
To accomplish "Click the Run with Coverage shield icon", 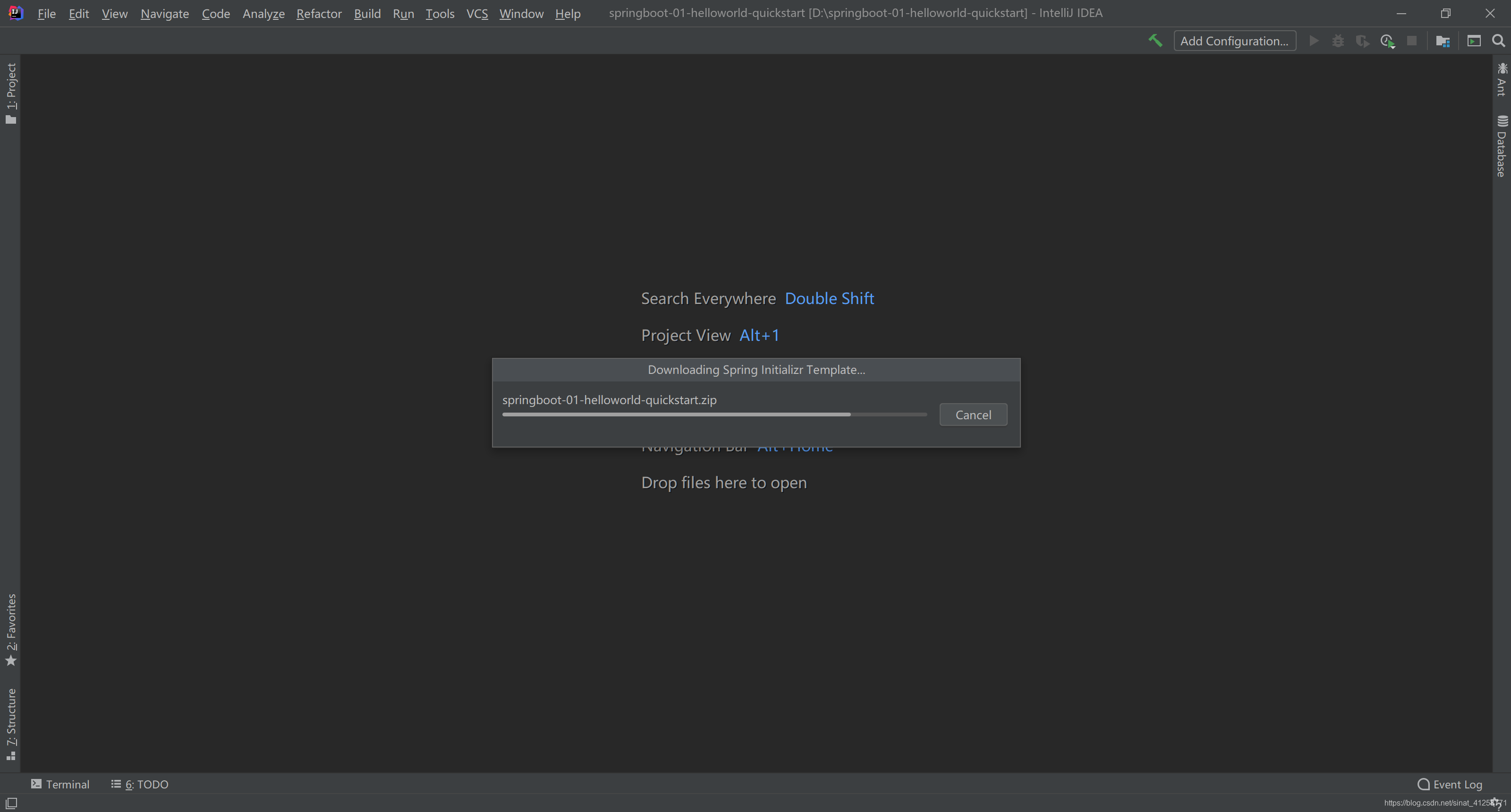I will [1362, 41].
